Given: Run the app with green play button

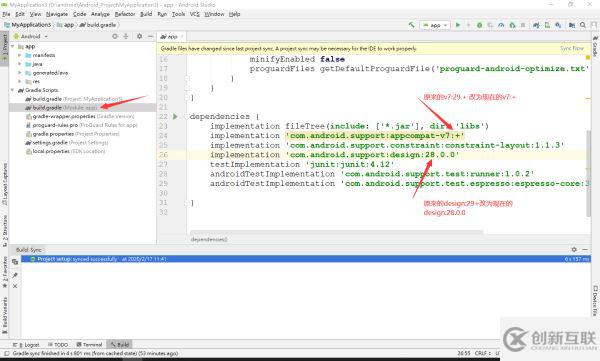Looking at the screenshot, I should (458, 25).
